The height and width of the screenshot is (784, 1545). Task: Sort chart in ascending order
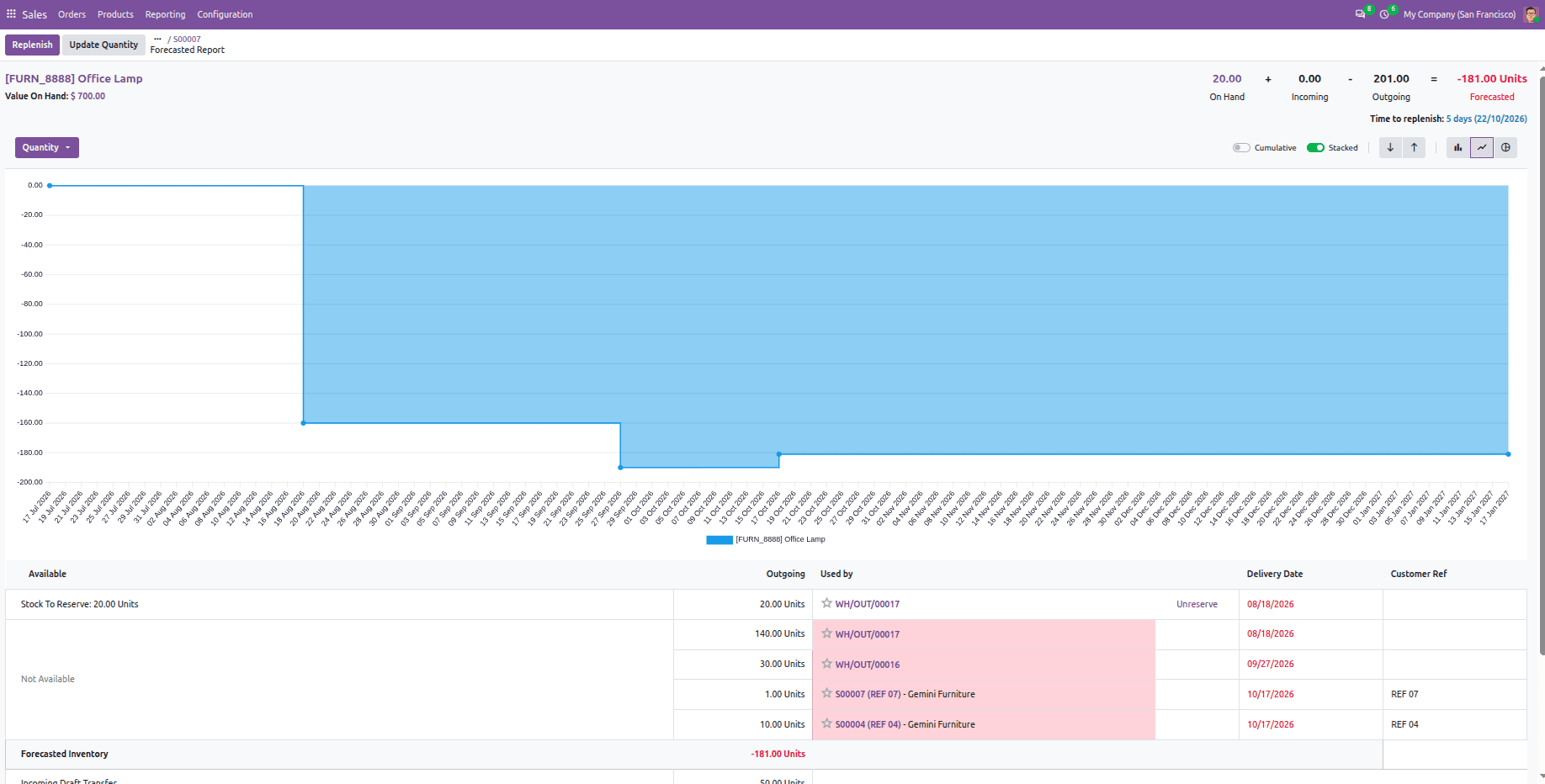(x=1414, y=147)
